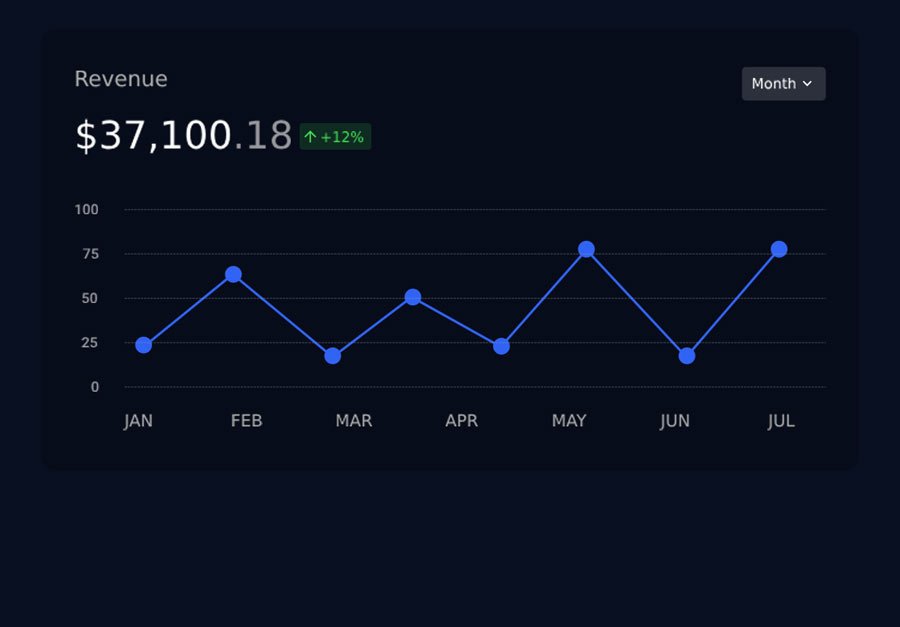Viewport: 900px width, 627px height.
Task: Click the 100 y-axis label
Action: (x=87, y=210)
